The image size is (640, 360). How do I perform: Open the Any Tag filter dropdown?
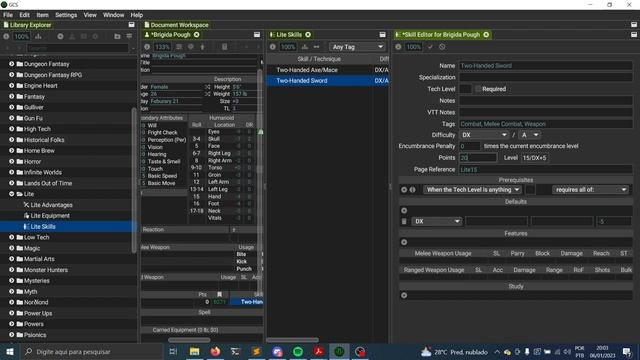tap(358, 47)
